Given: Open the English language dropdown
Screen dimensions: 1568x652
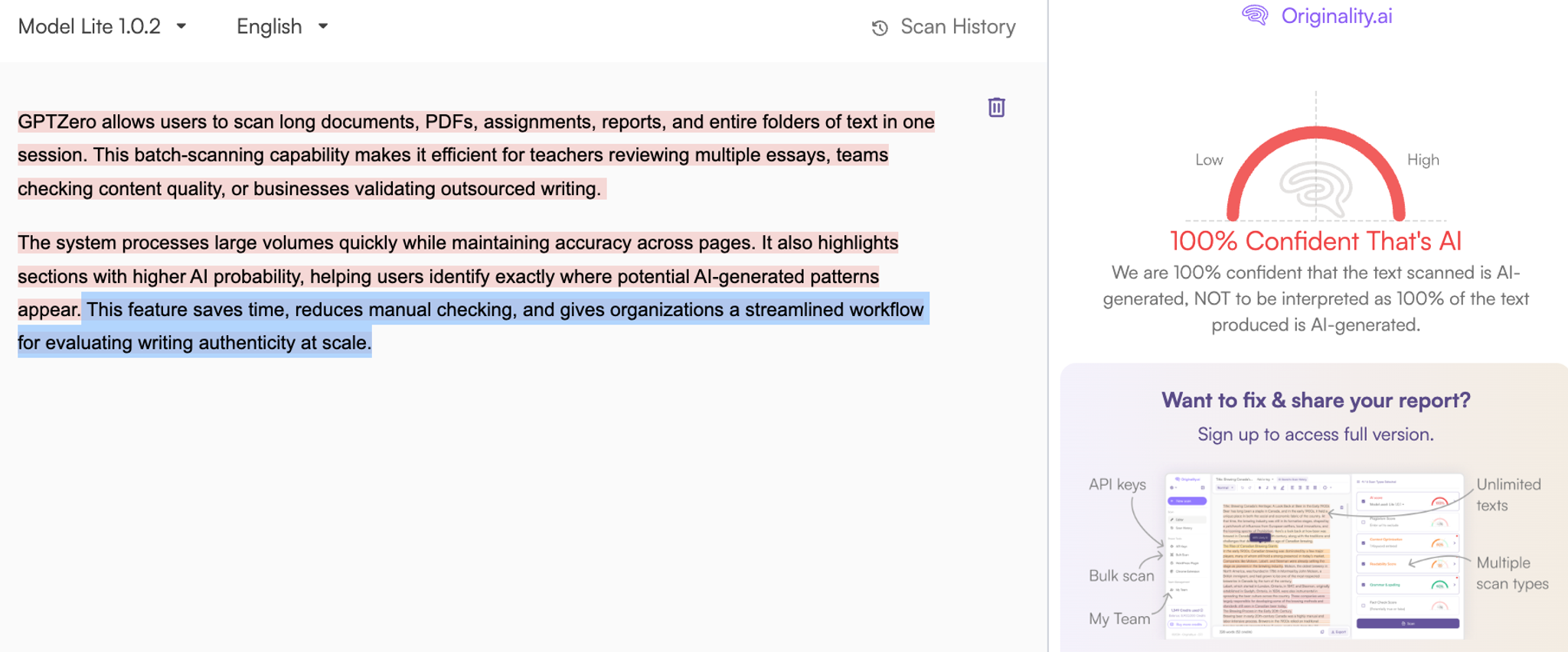Looking at the screenshot, I should [283, 27].
